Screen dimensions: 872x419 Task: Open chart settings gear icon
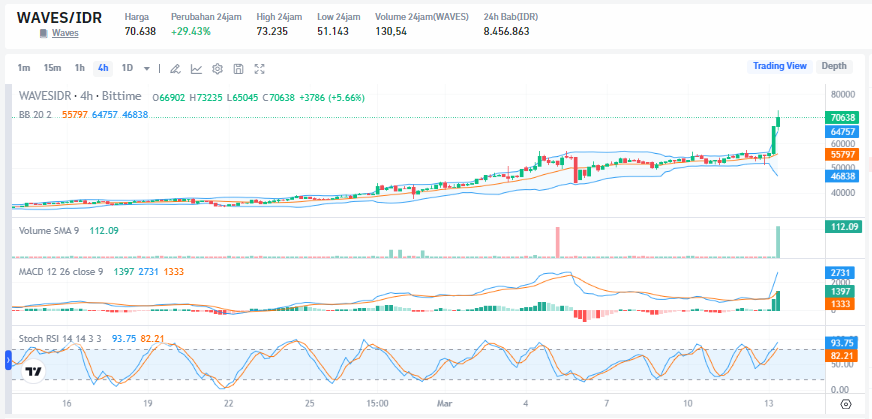tap(217, 68)
